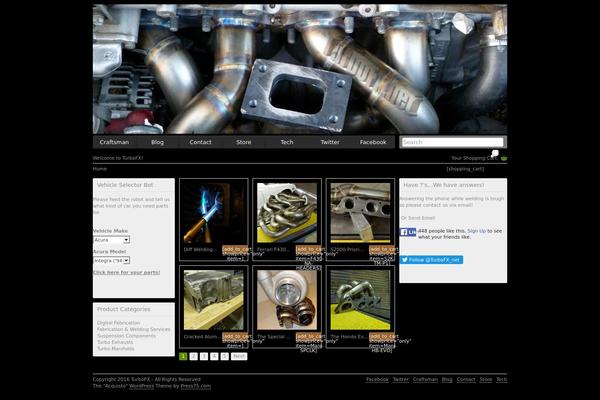Click the Next pagination button
The height and width of the screenshot is (400, 600).
pyautogui.click(x=239, y=356)
